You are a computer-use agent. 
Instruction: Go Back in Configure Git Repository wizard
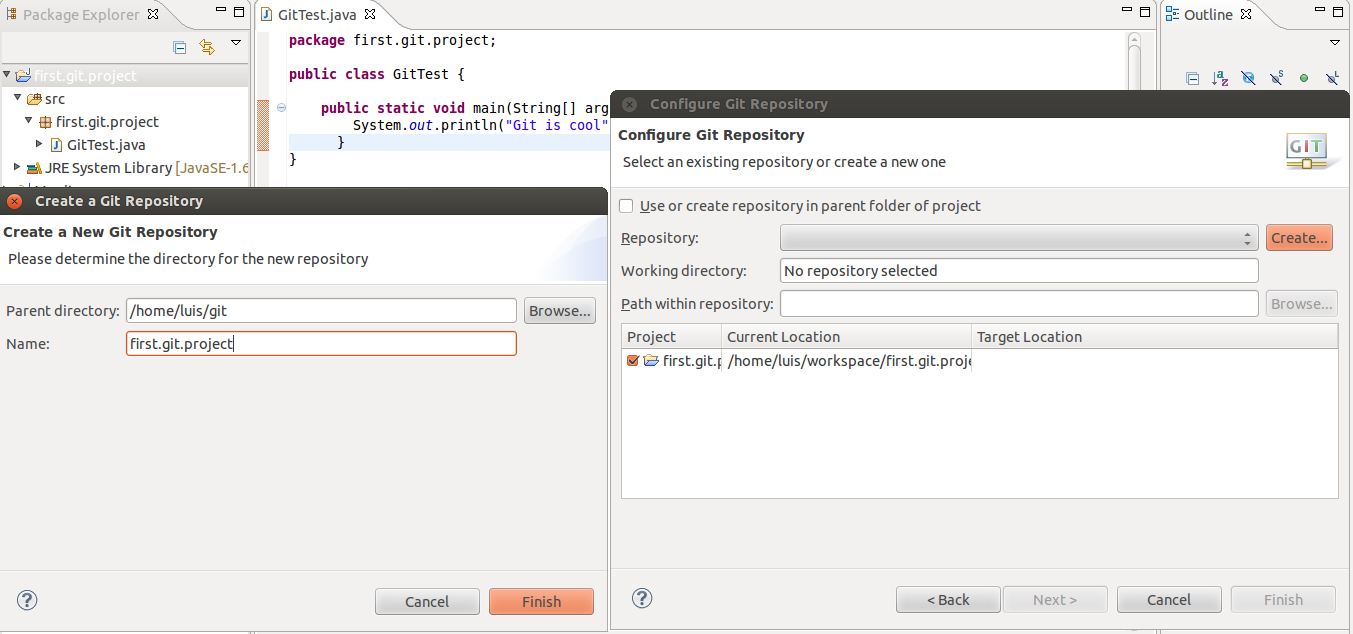coord(948,599)
